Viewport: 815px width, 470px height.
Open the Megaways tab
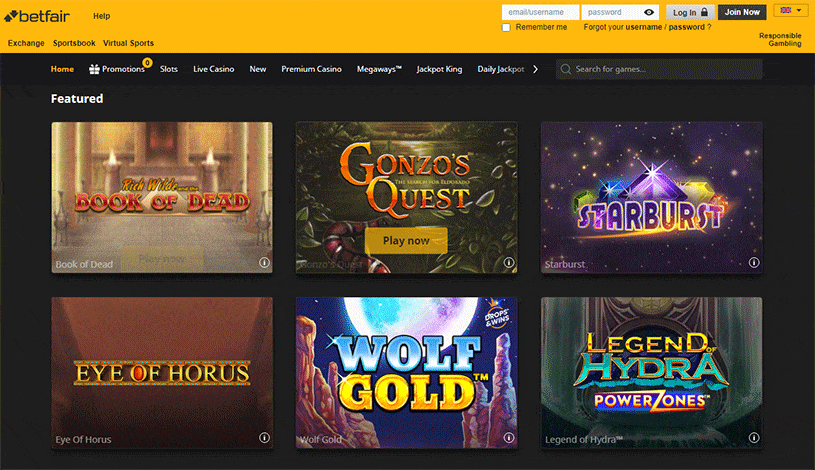[379, 69]
